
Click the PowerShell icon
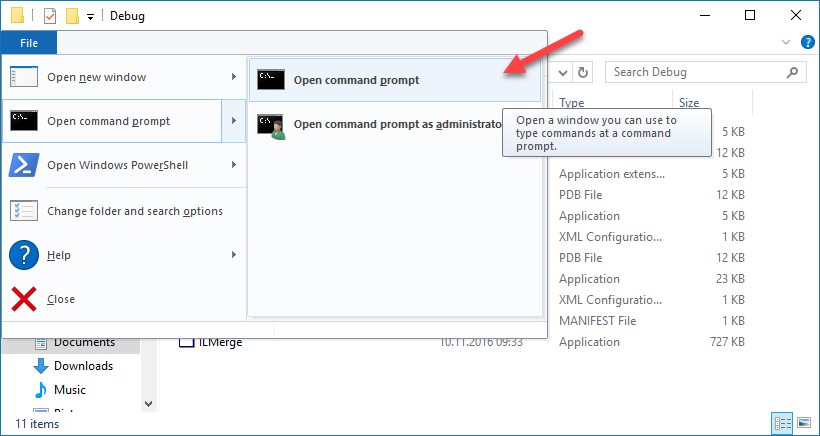click(24, 165)
